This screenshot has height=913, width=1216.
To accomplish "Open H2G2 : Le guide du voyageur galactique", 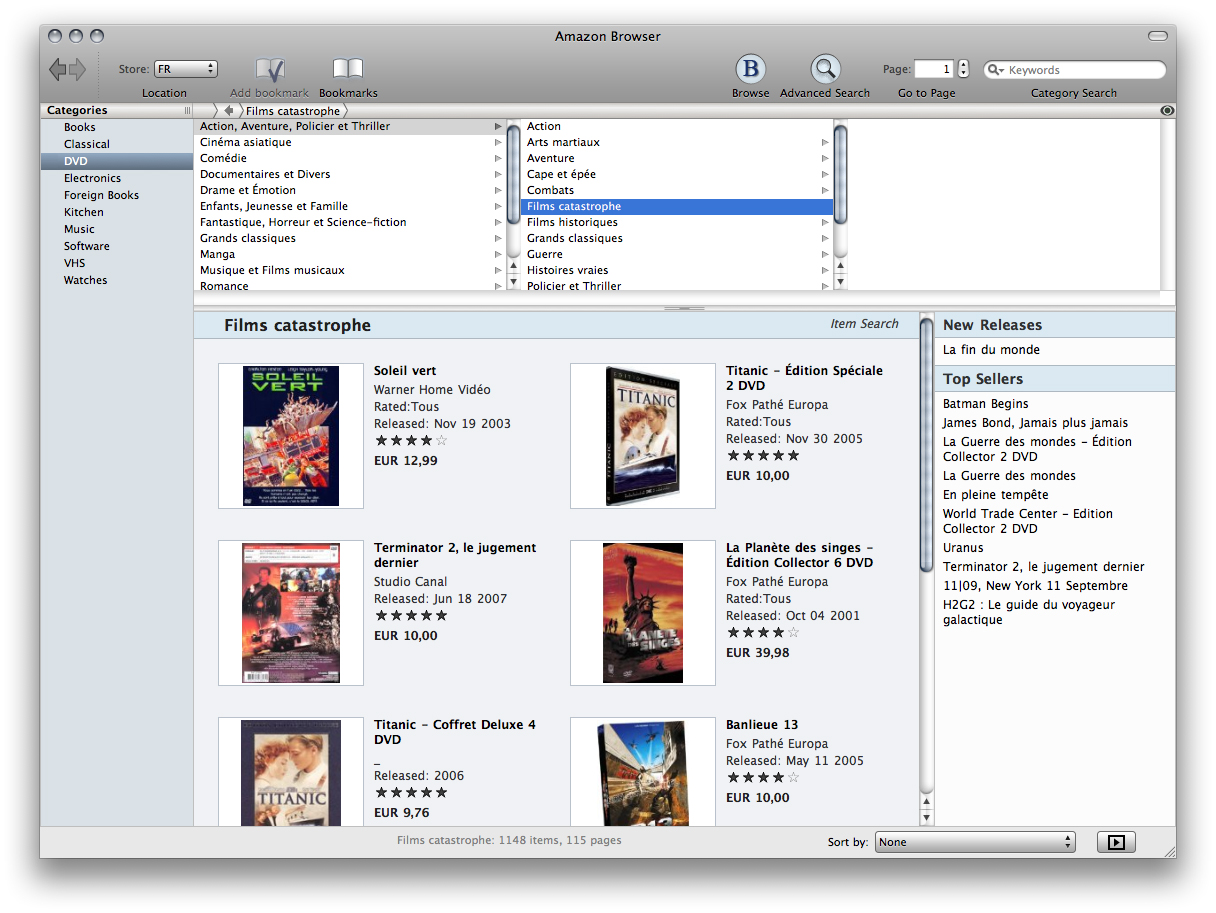I will click(x=1029, y=612).
